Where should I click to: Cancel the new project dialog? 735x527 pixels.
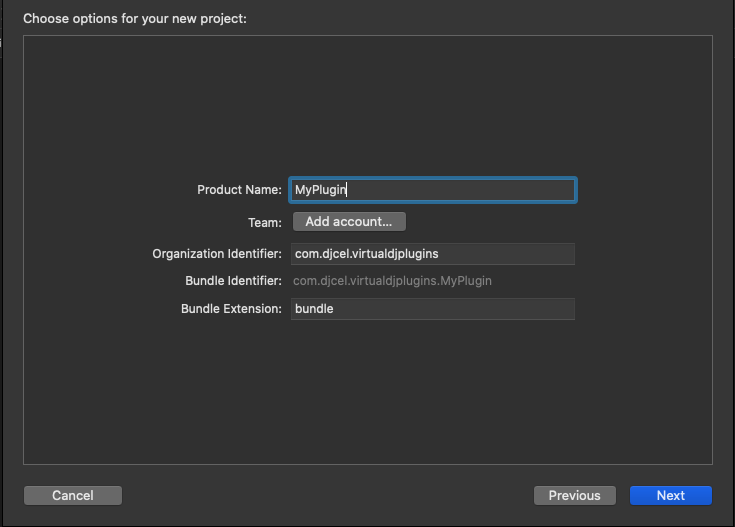73,495
